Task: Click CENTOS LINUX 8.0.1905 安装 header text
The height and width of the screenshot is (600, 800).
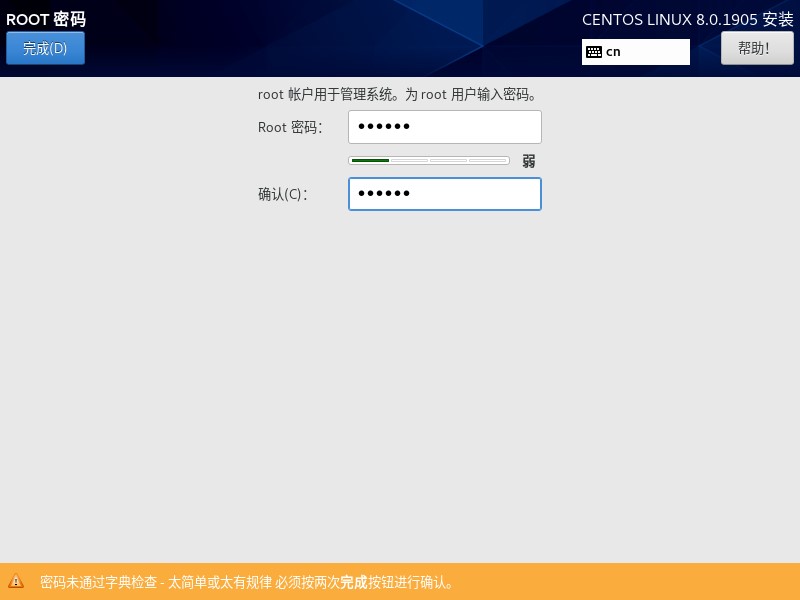Action: [x=688, y=19]
